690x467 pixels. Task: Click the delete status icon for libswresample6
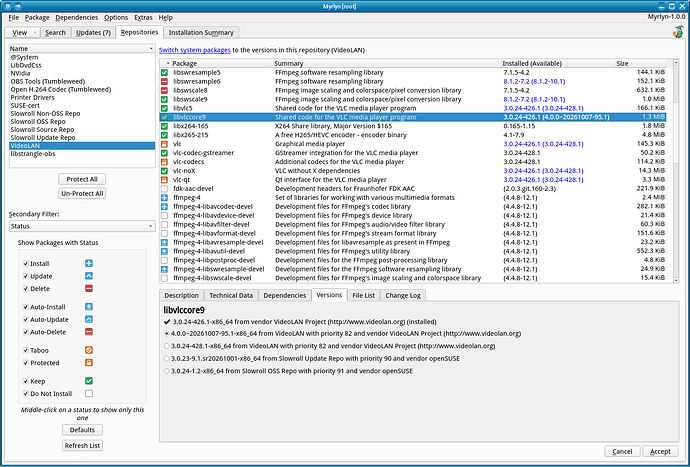[164, 81]
